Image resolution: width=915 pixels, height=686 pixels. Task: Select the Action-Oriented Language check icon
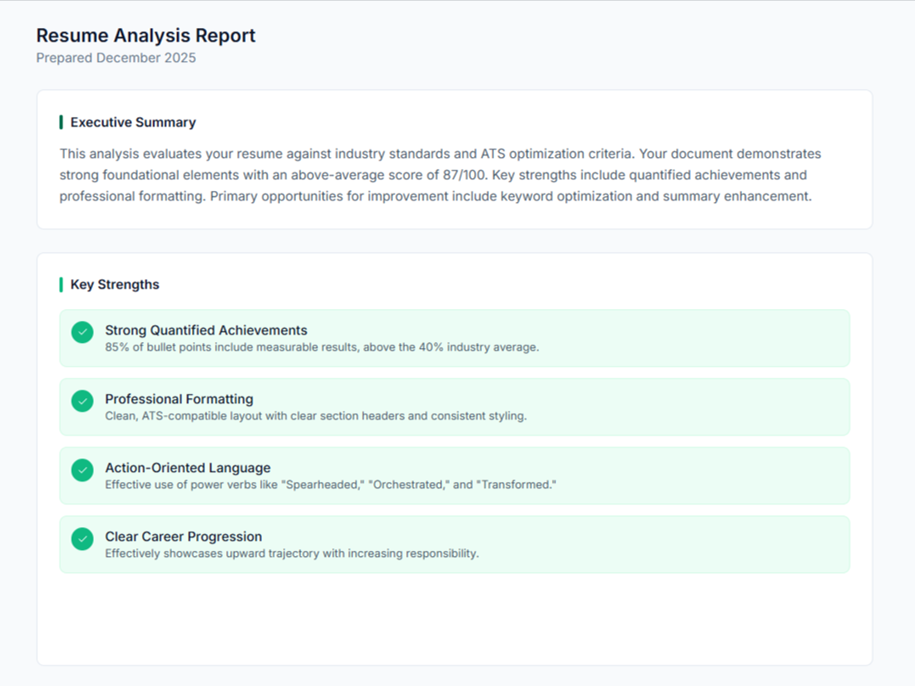pos(82,470)
